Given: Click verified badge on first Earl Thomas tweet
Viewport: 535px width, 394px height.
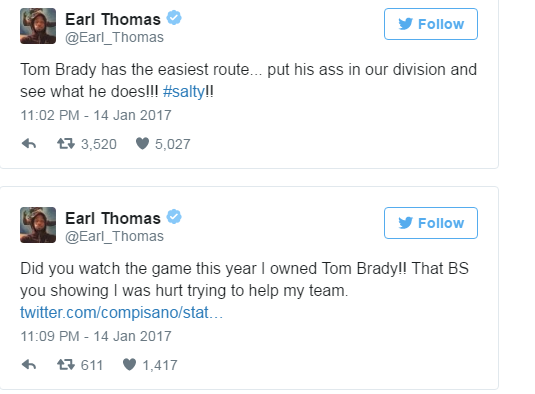Looking at the screenshot, I should pyautogui.click(x=174, y=18).
